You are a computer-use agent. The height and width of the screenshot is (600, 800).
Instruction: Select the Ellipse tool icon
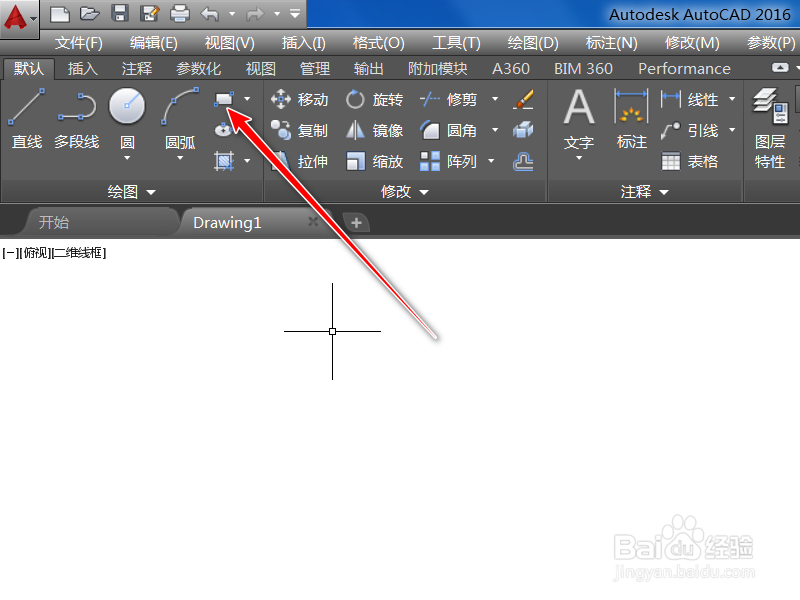pos(224,130)
